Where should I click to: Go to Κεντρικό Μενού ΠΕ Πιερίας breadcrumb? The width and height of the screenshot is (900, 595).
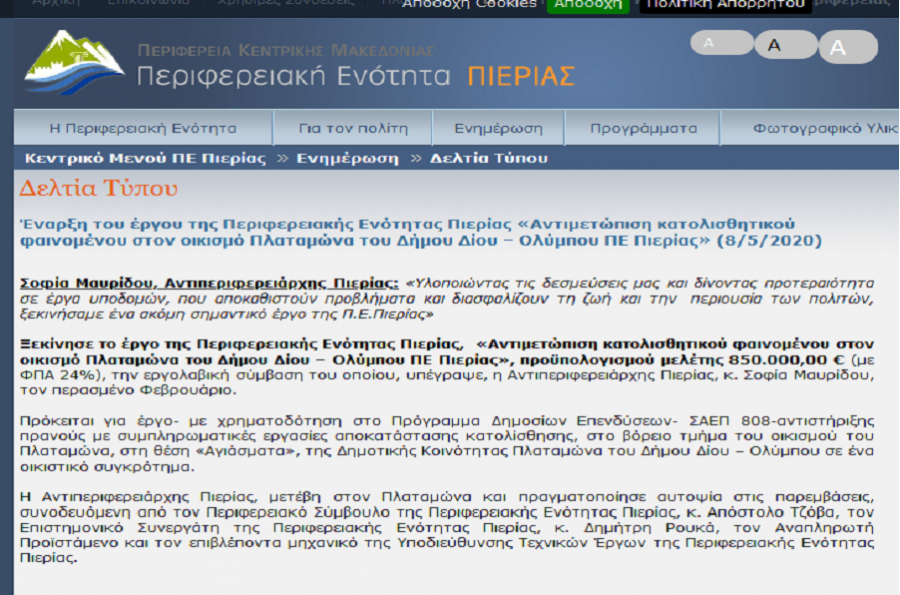coord(145,158)
